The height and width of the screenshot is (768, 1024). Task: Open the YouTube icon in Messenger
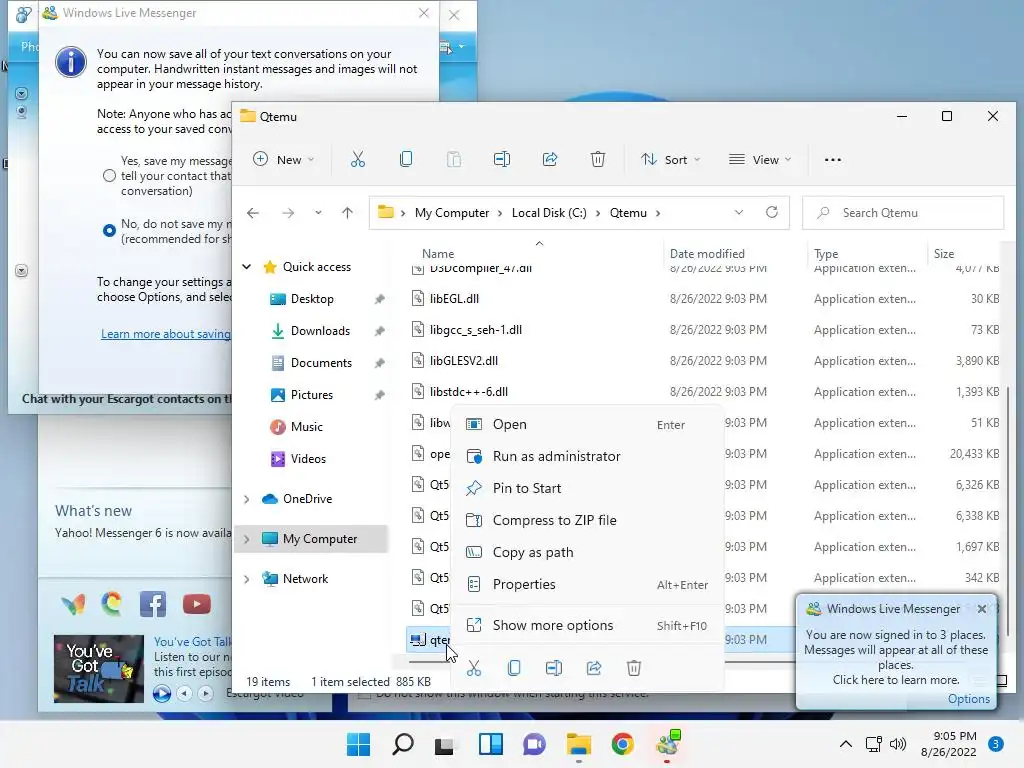pos(197,604)
